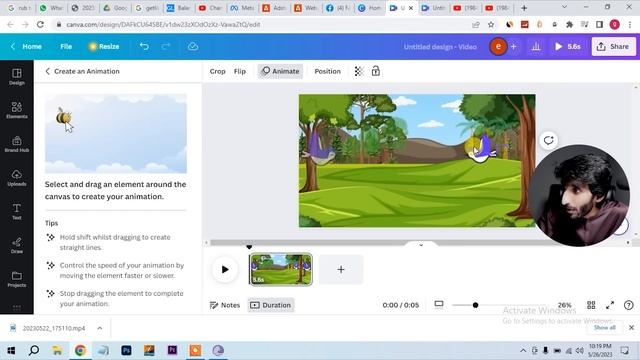The height and width of the screenshot is (360, 640).
Task: Show hidden system tray icons
Action: [523, 351]
